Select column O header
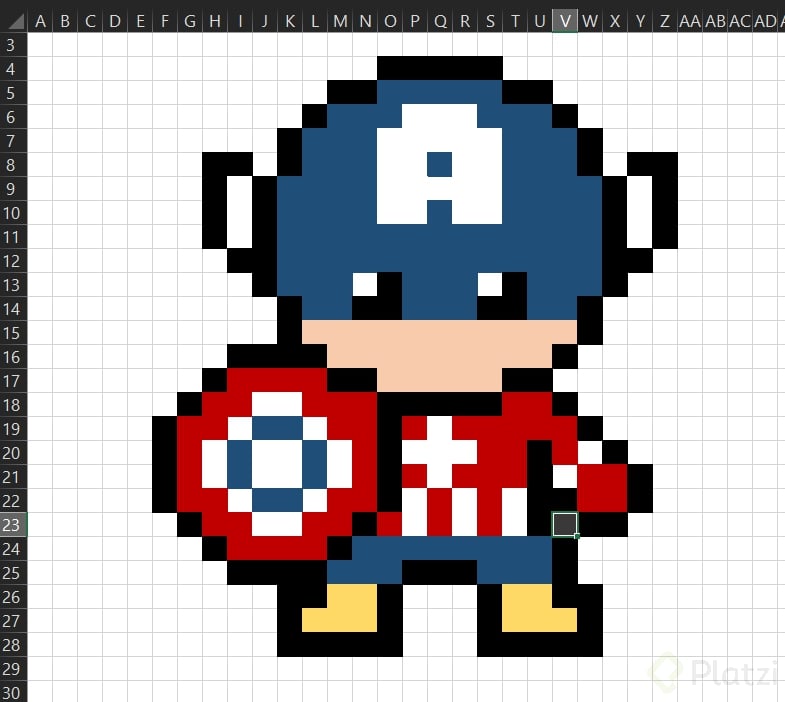The width and height of the screenshot is (785, 702). tap(390, 22)
